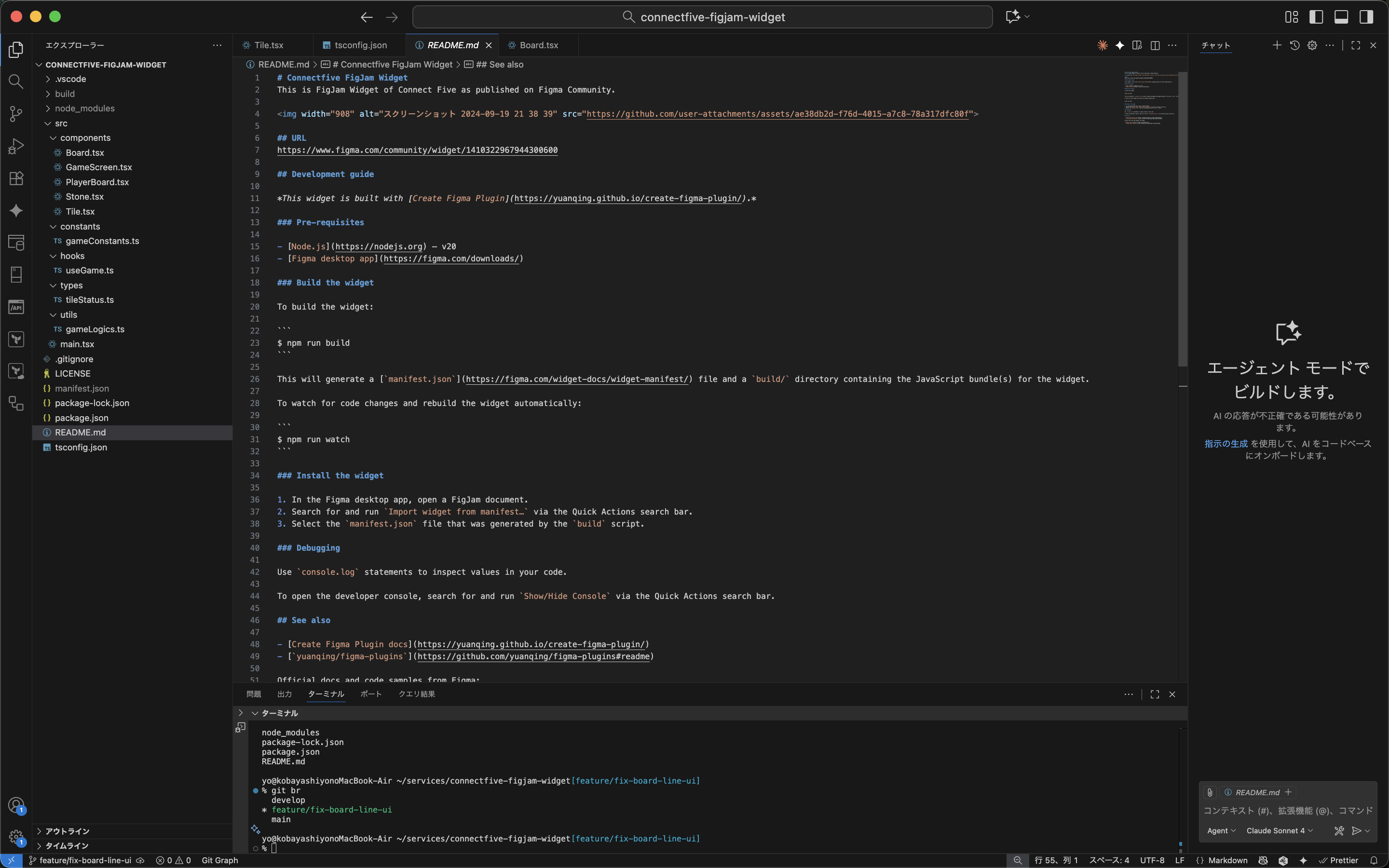Collapse the components folder
This screenshot has height=868, width=1389.
(x=85, y=138)
